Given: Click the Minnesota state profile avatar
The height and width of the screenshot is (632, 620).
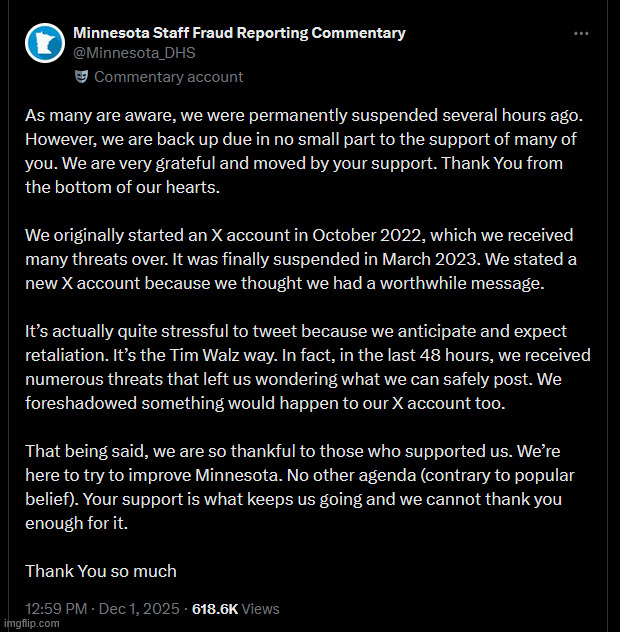Looking at the screenshot, I should click(x=45, y=45).
